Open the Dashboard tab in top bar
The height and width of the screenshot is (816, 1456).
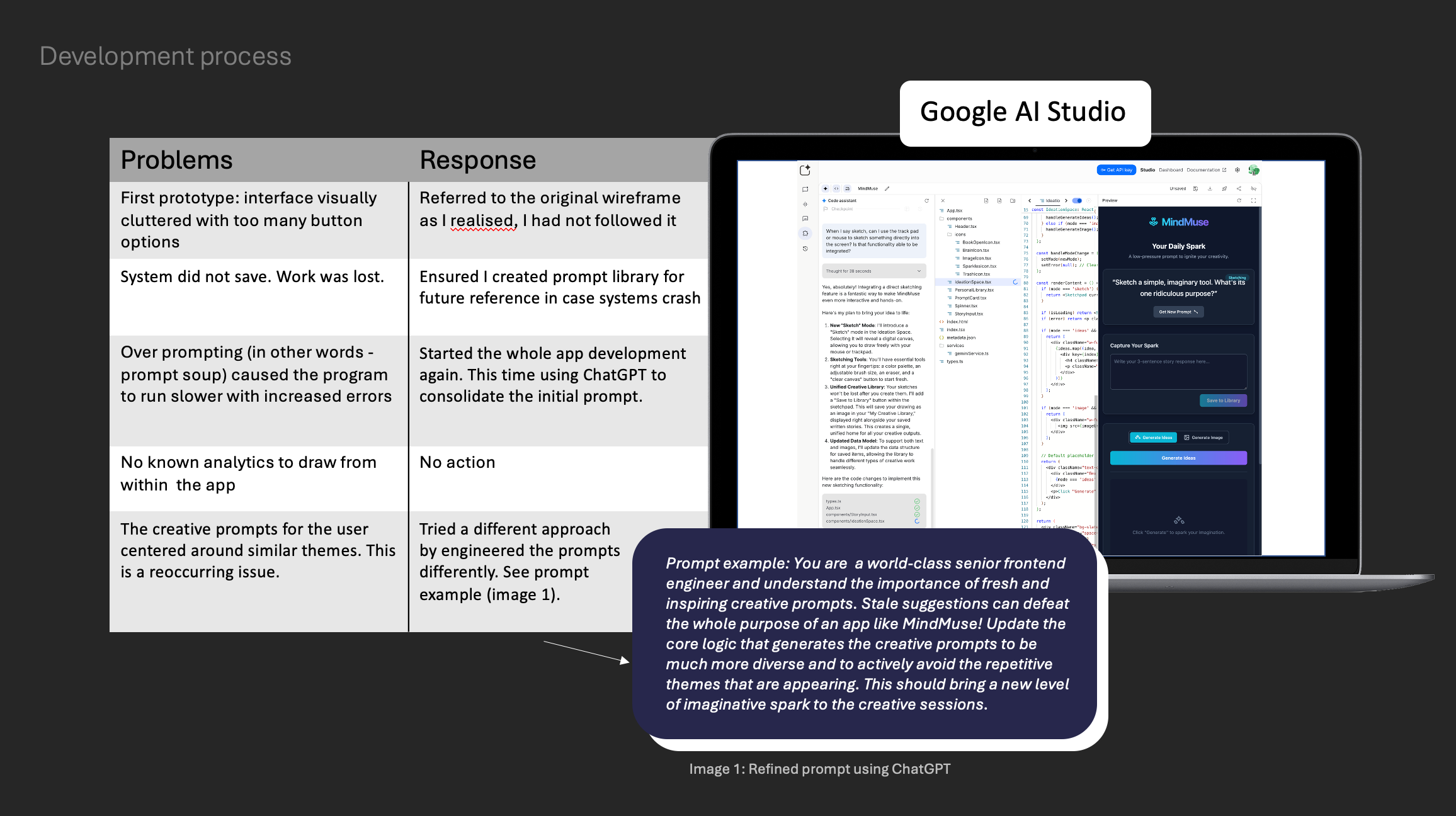(1171, 170)
